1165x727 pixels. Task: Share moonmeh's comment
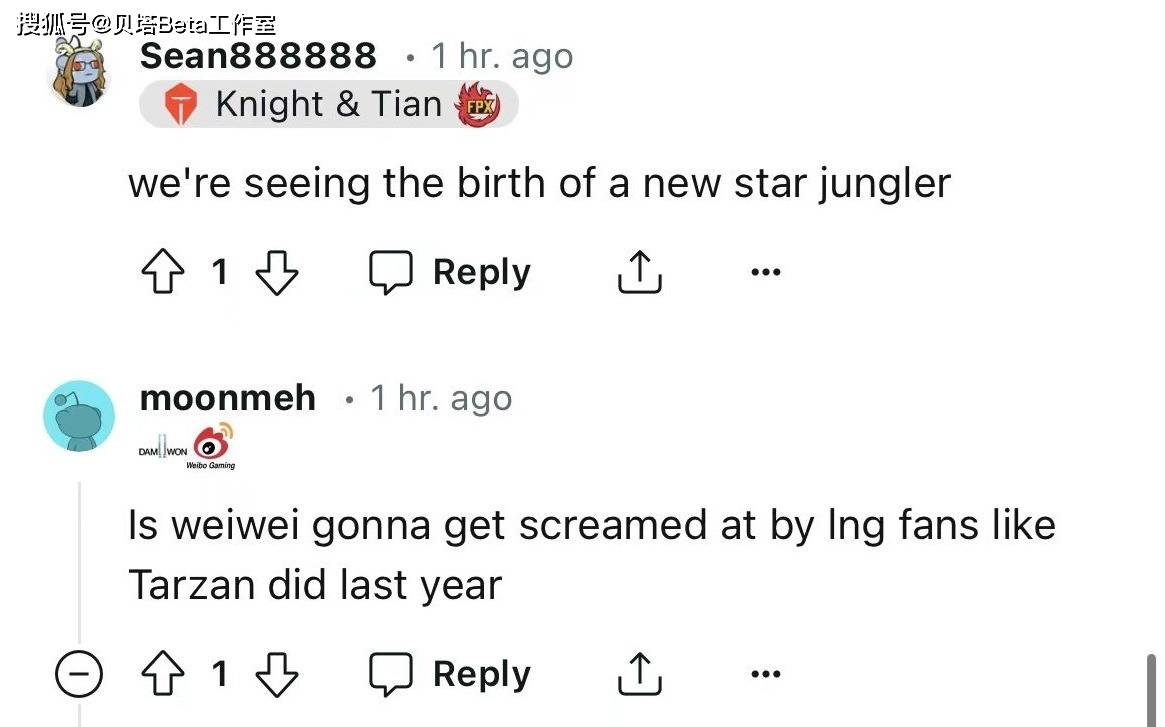[639, 675]
